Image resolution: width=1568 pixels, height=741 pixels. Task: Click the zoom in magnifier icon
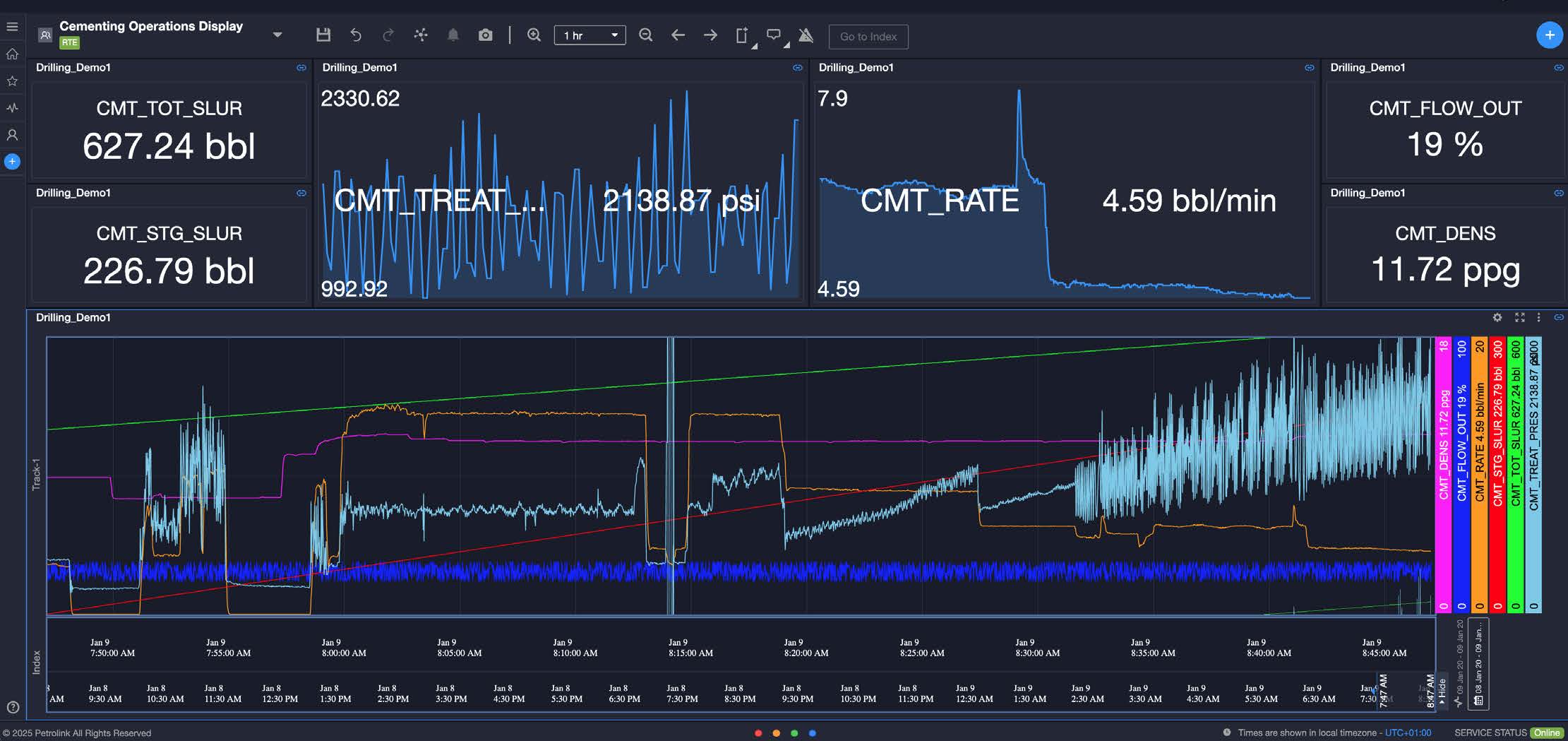click(534, 35)
